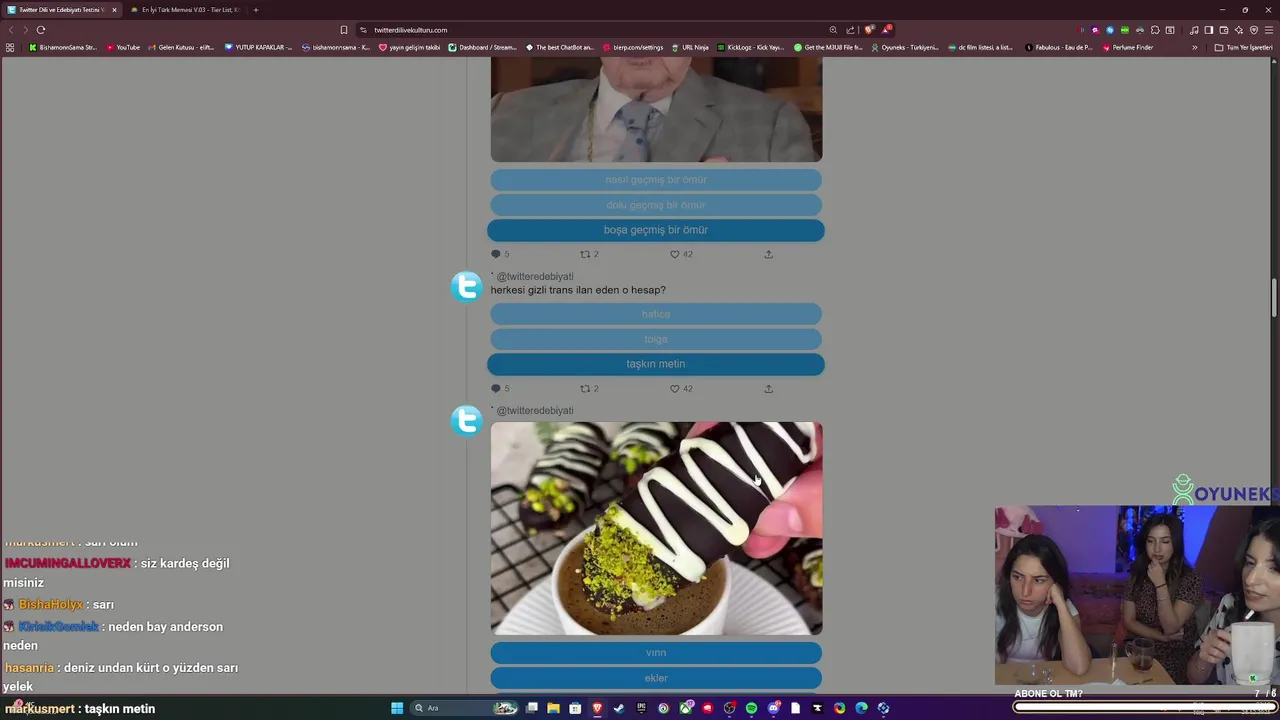Open the browser hamburger menu
This screenshot has width=1280, height=720.
click(x=1268, y=30)
